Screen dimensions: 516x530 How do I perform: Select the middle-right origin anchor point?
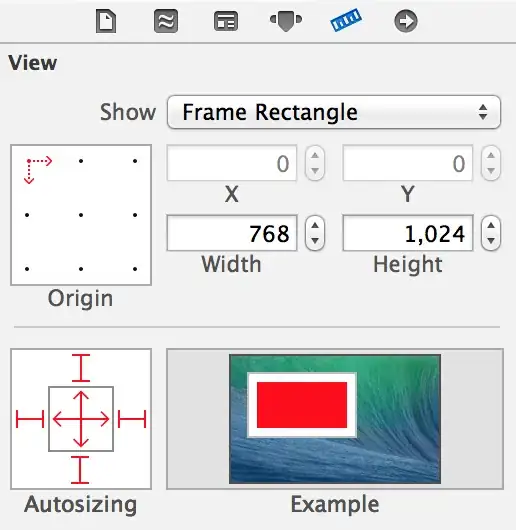135,215
